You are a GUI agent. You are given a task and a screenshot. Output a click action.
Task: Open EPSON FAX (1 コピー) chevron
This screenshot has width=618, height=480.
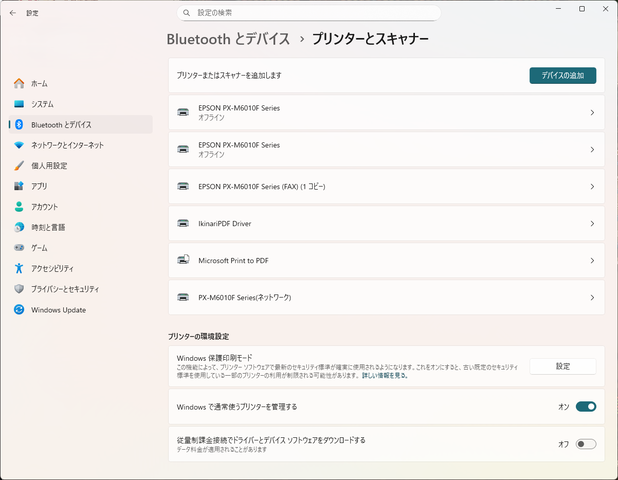(592, 187)
